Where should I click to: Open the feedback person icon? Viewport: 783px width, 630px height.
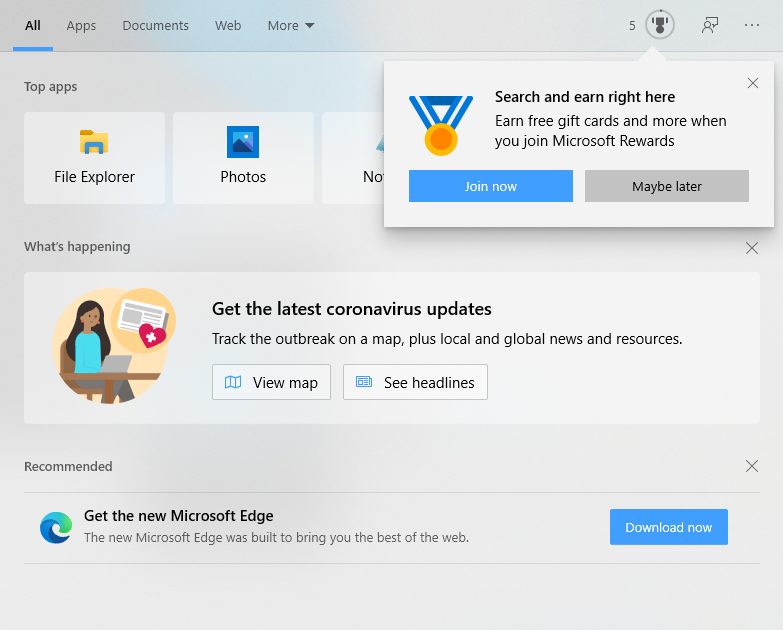[x=710, y=25]
